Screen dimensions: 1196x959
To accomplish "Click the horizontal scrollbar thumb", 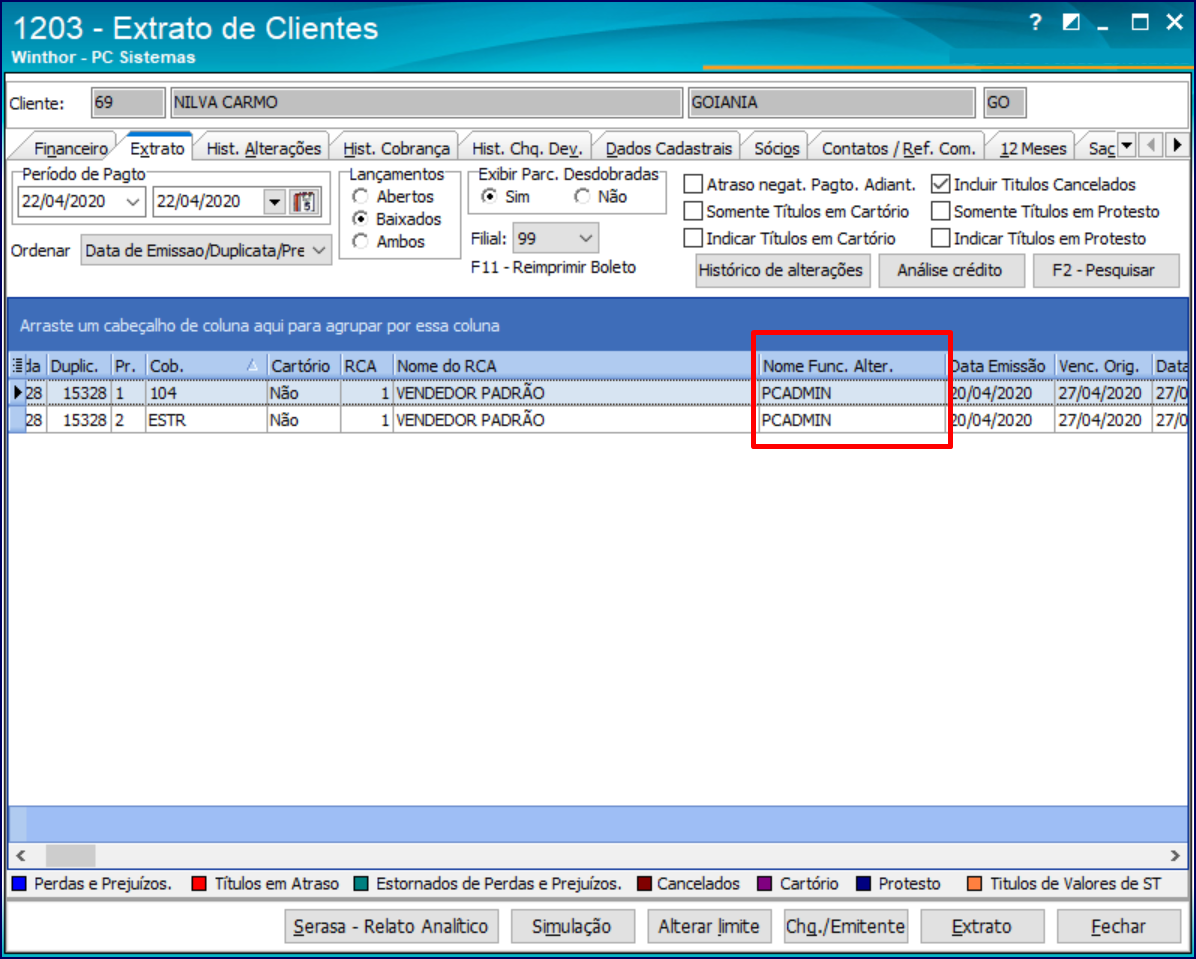I will (x=70, y=854).
